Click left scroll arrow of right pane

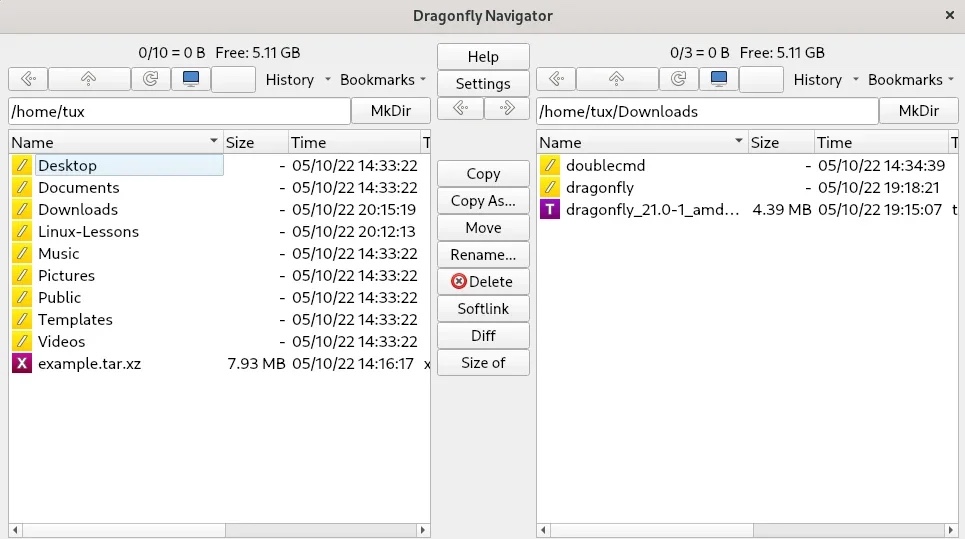543,530
